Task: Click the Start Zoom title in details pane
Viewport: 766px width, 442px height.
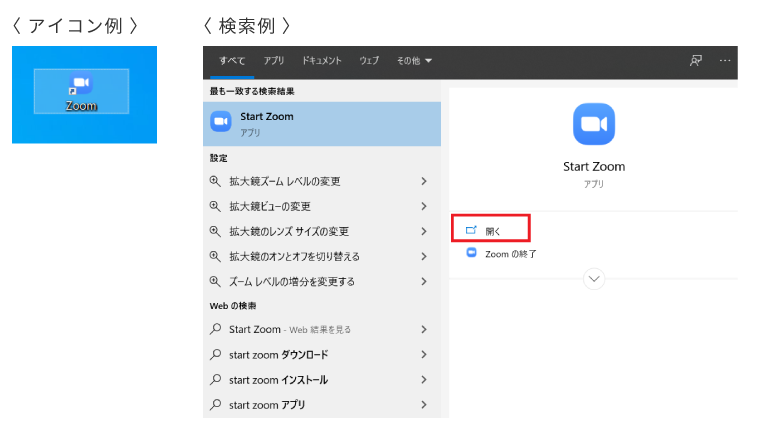Action: [x=594, y=167]
